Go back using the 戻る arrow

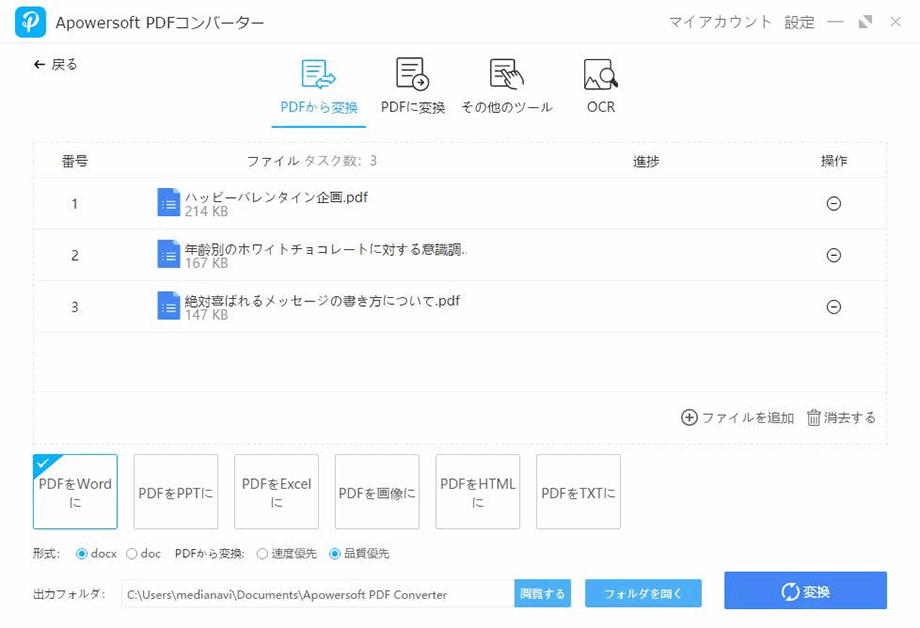point(55,64)
